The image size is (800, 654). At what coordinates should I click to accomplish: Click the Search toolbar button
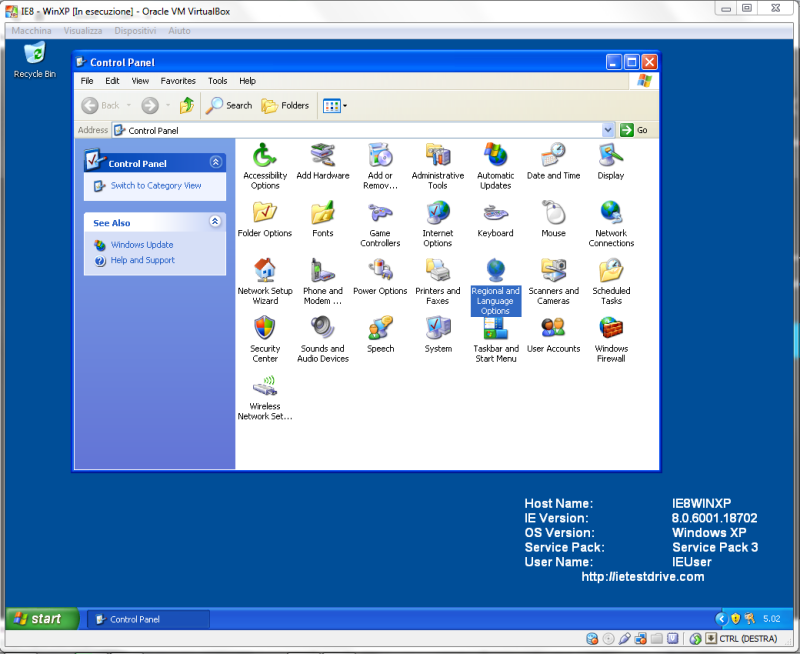pyautogui.click(x=229, y=106)
